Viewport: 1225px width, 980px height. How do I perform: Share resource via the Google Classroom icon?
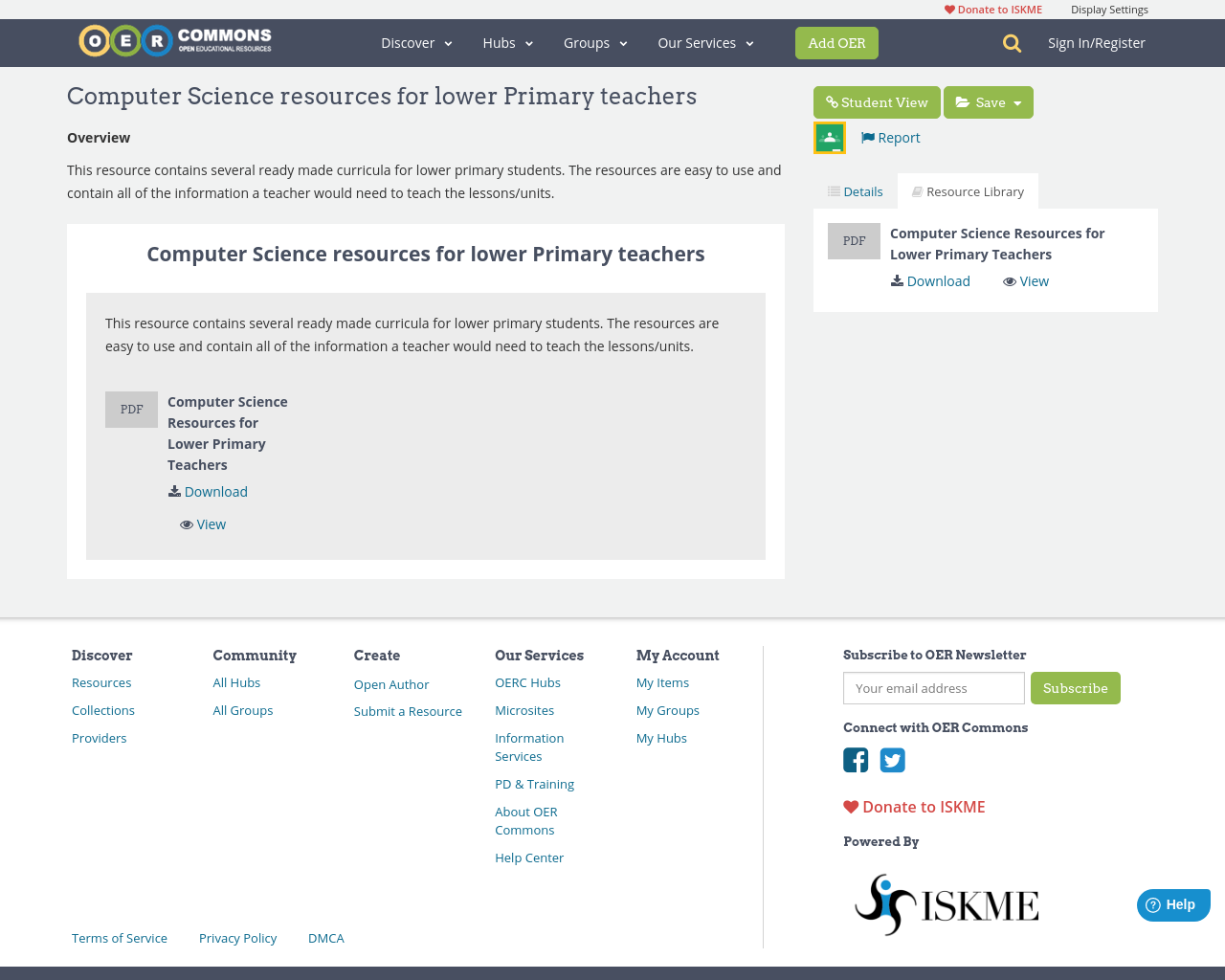(829, 137)
